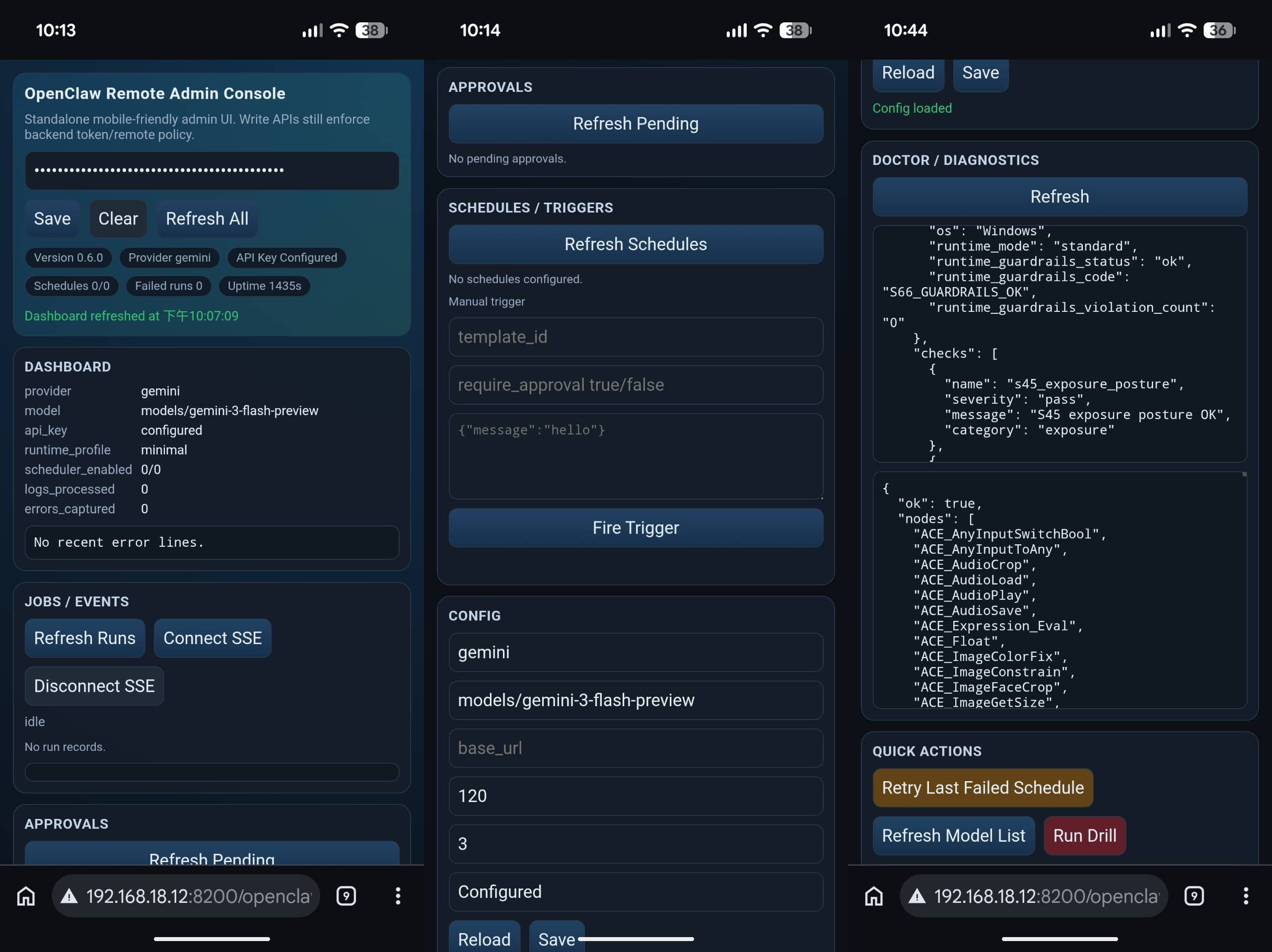The image size is (1272, 952).
Task: Click the Version 0.6.0 chip
Action: [x=69, y=258]
